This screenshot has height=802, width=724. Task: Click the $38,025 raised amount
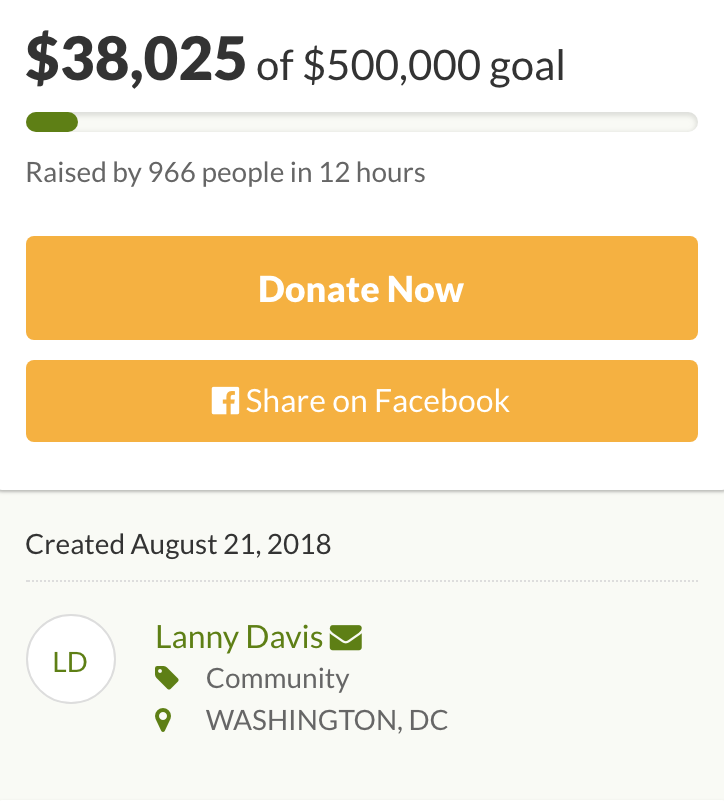click(136, 58)
